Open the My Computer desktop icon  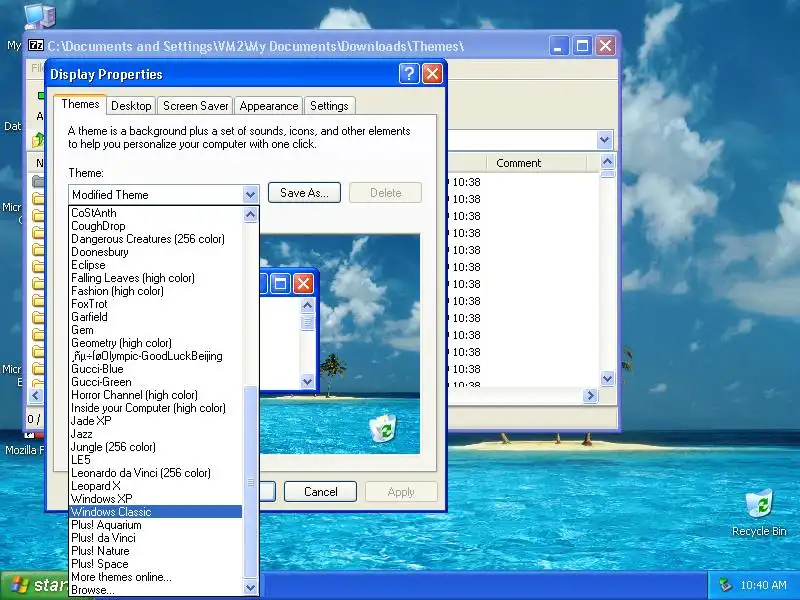click(x=38, y=16)
